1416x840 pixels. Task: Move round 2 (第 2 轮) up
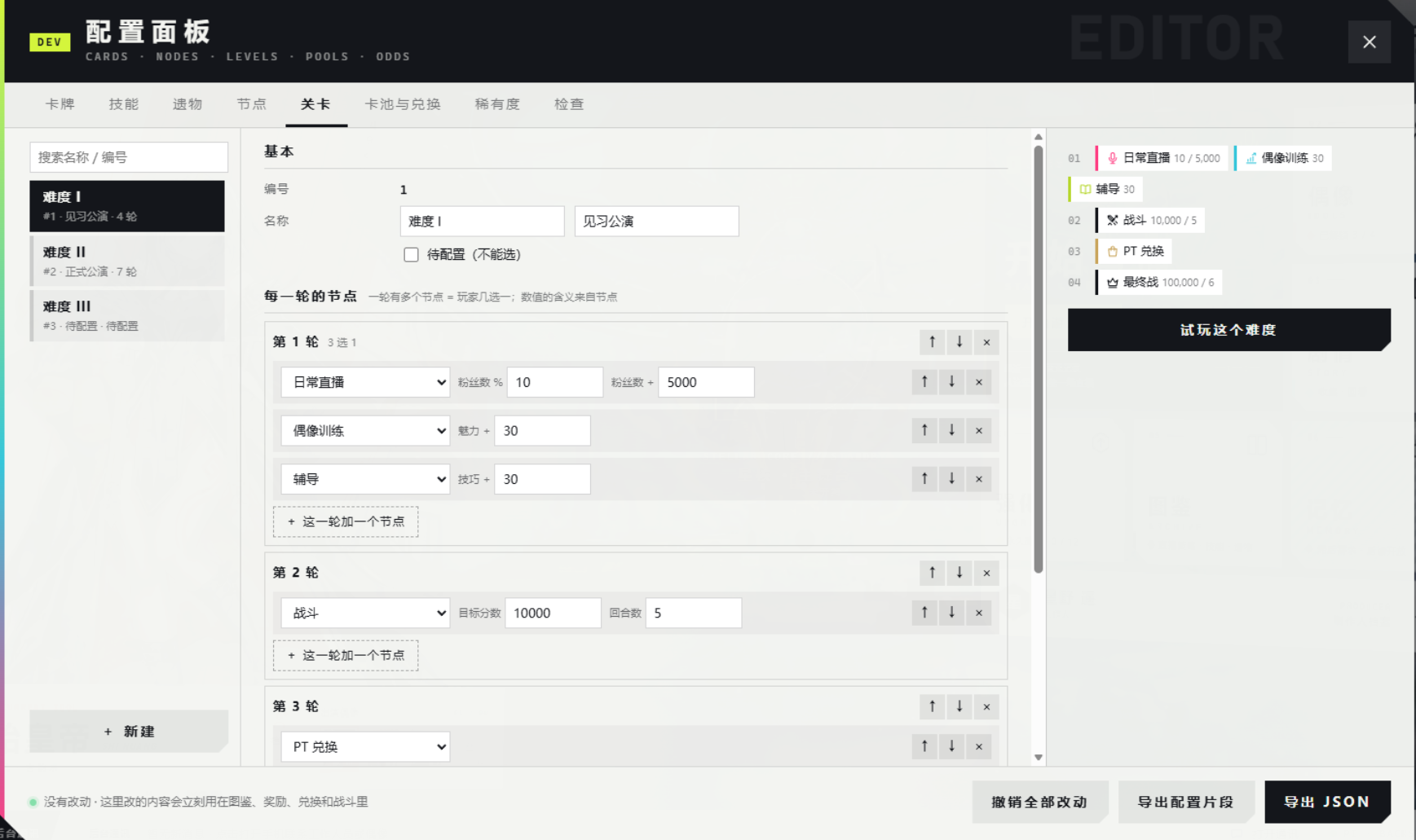(x=932, y=573)
